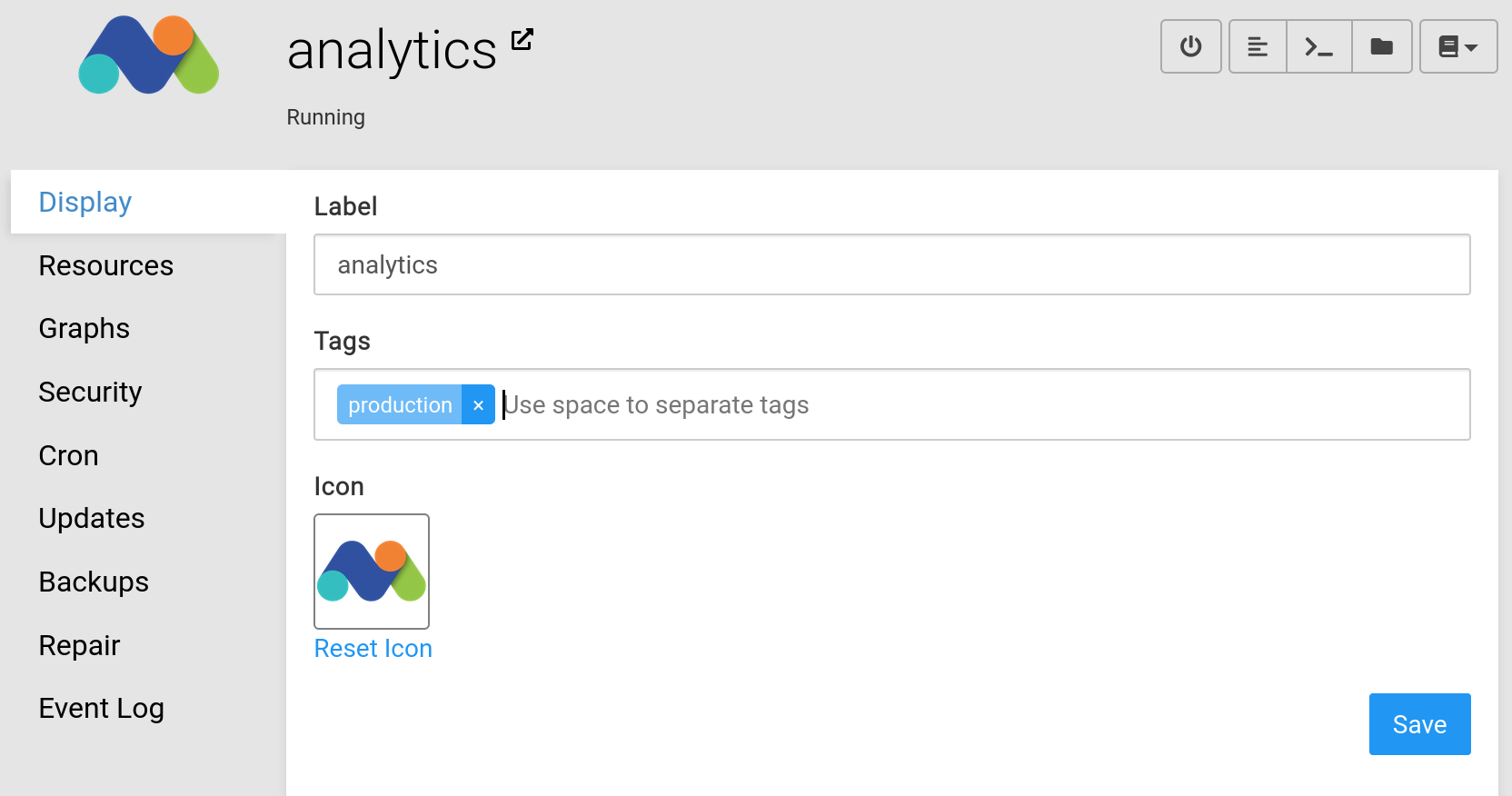Switch to the Display tab
The width and height of the screenshot is (1512, 796).
pos(85,202)
